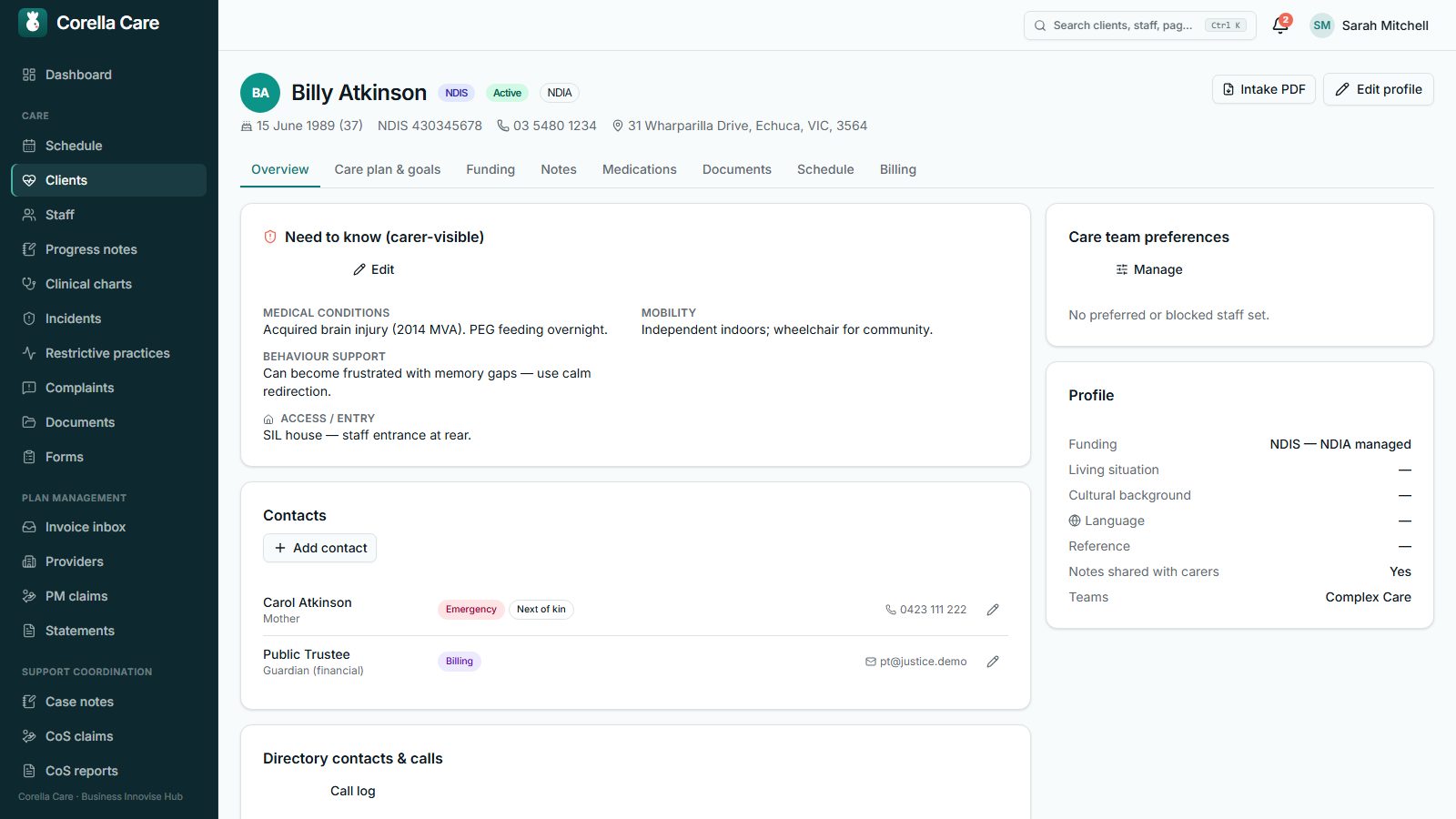Click the Documents folder icon in sidebar
Viewport: 1456px width, 819px height.
click(x=29, y=422)
